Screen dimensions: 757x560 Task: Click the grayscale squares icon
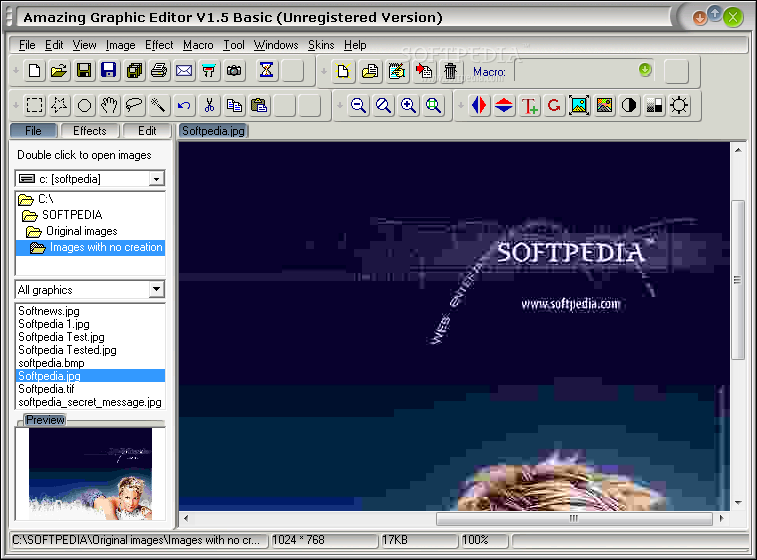(654, 105)
